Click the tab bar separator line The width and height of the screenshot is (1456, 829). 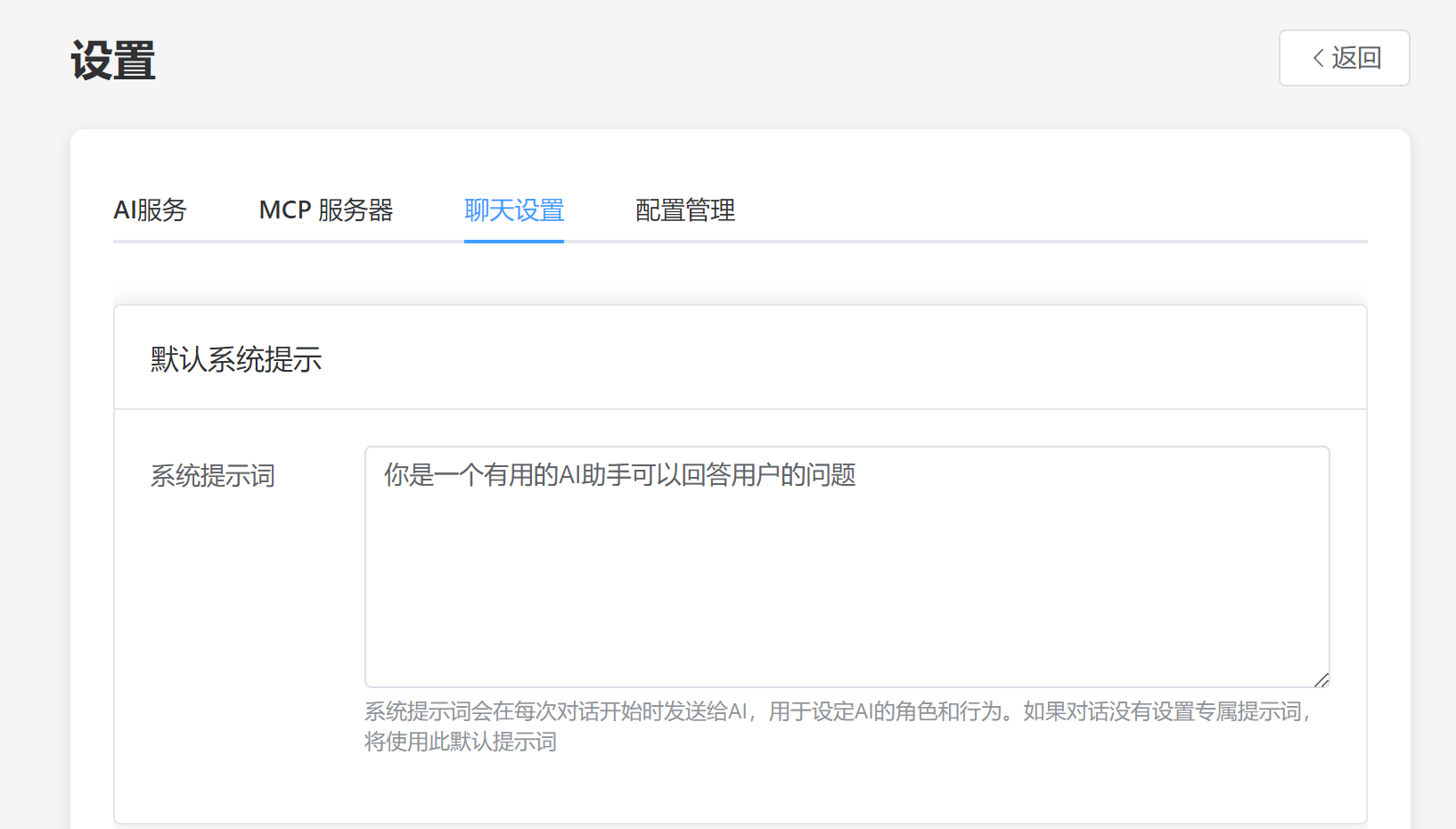click(x=980, y=239)
